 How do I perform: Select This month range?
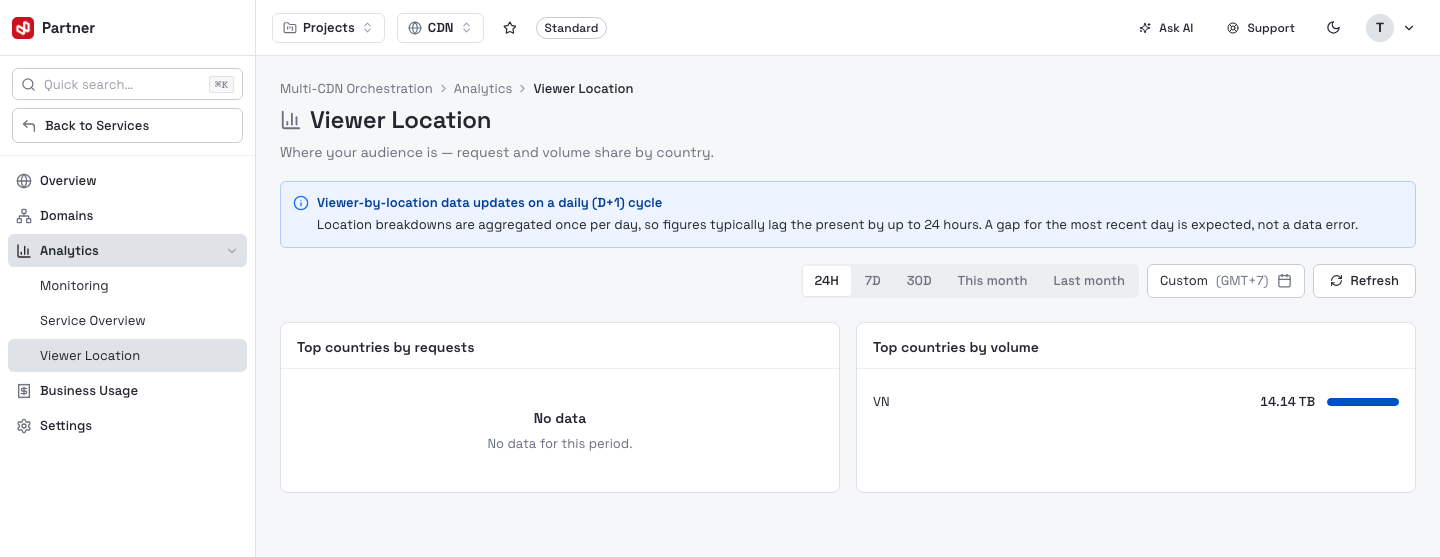point(992,281)
